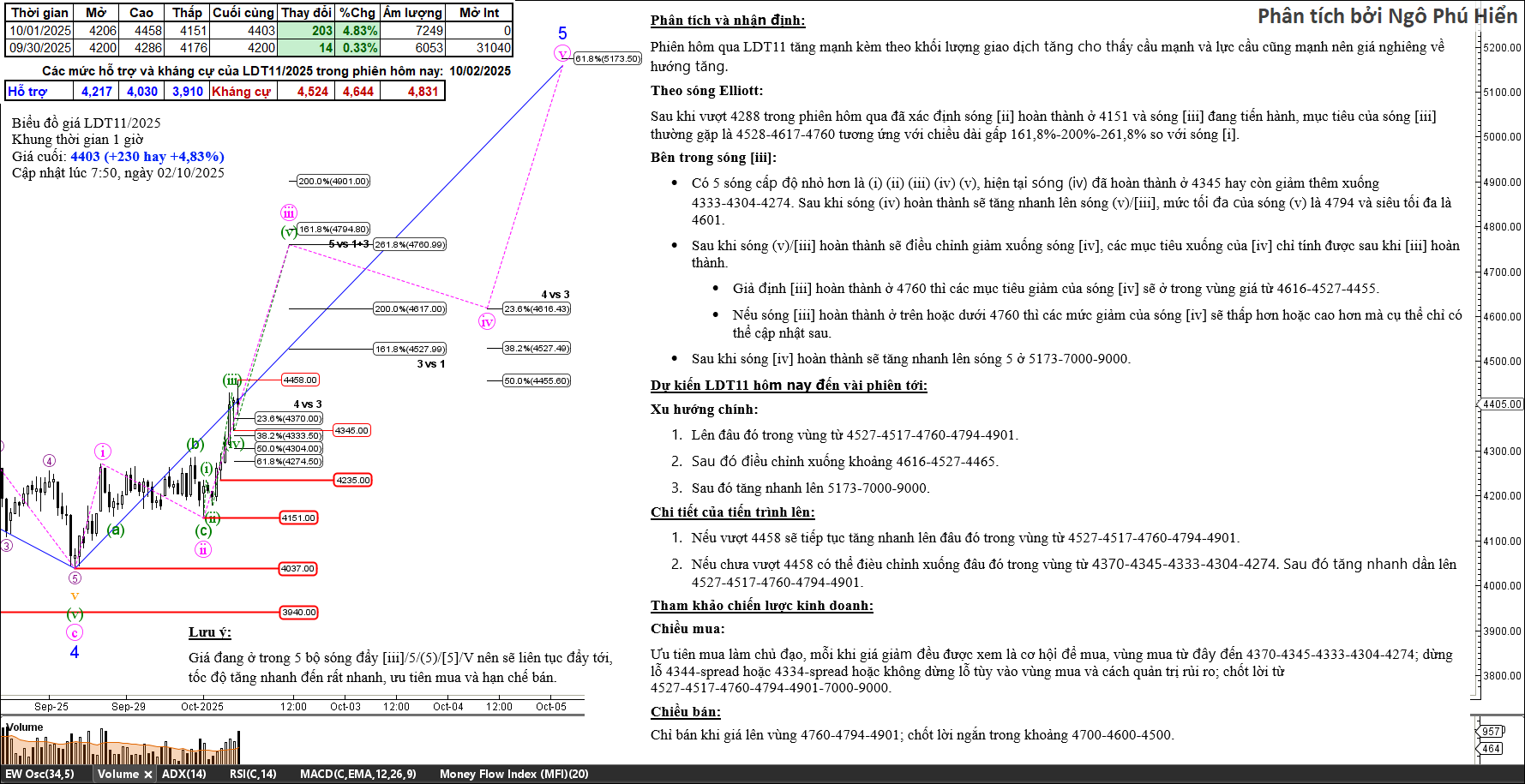Click the red 4151.00 price level tag

pyautogui.click(x=299, y=518)
